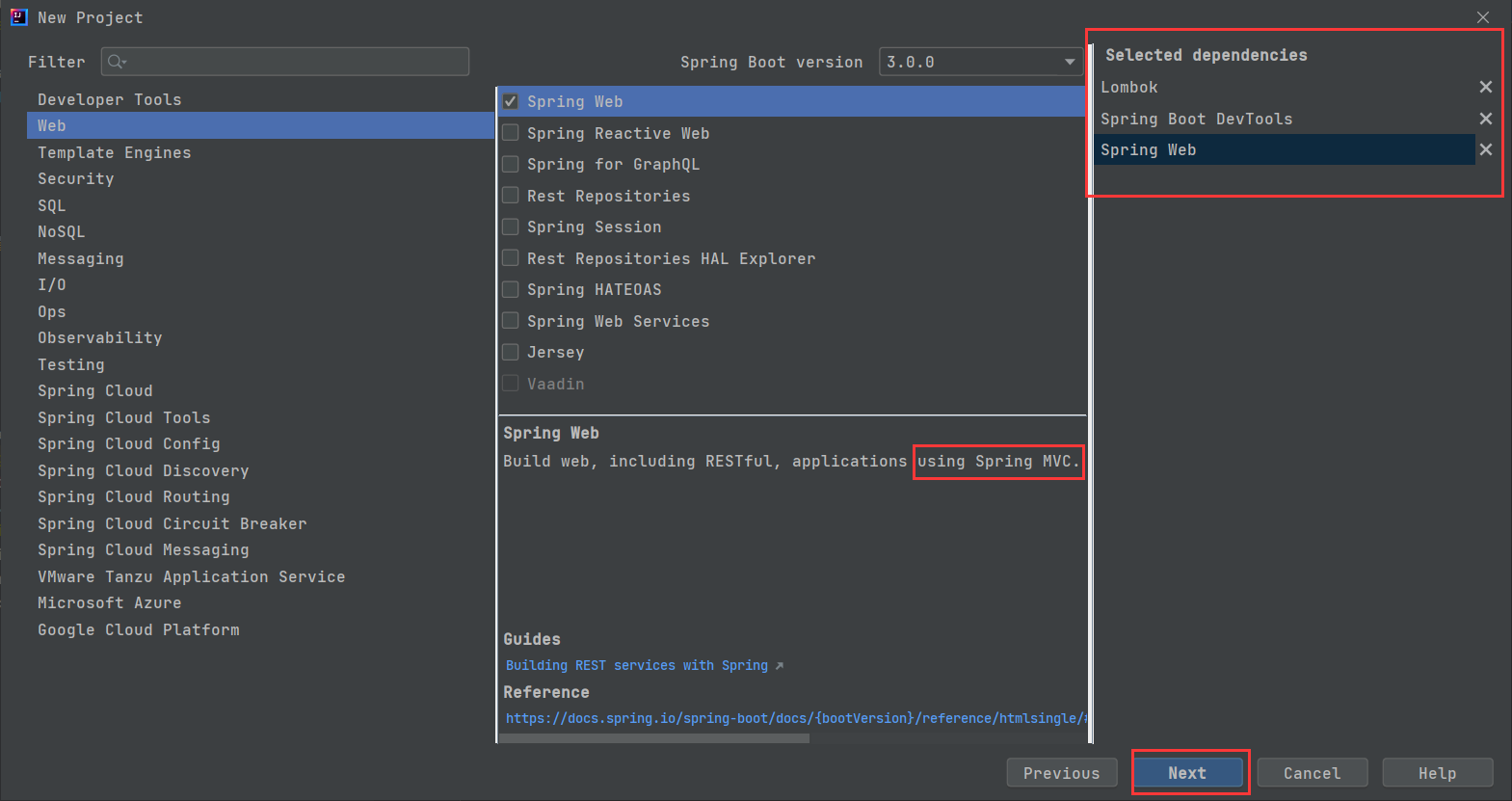Click the Spring Web description heading
The width and height of the screenshot is (1512, 801).
click(x=551, y=433)
